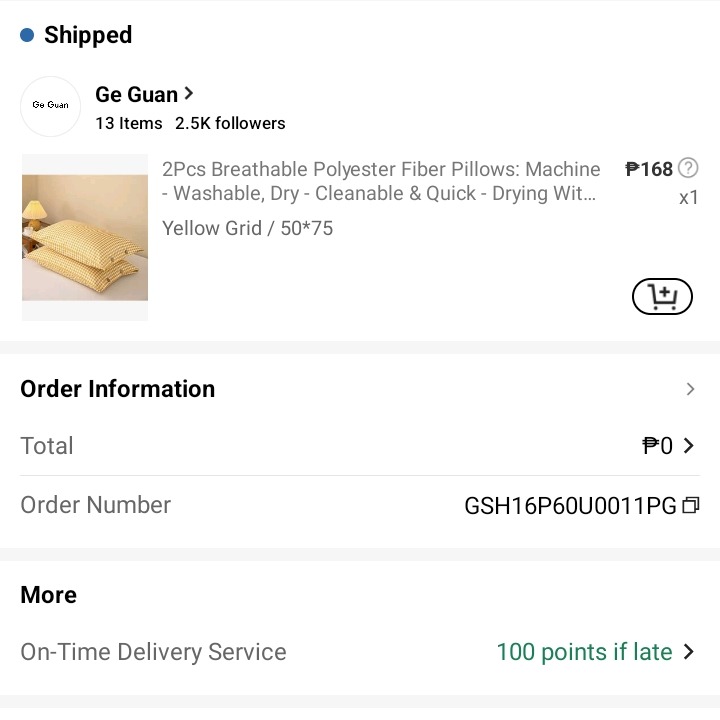View the yellow grid pillows thumbnail
Viewport: 720px width, 720px height.
click(x=85, y=237)
